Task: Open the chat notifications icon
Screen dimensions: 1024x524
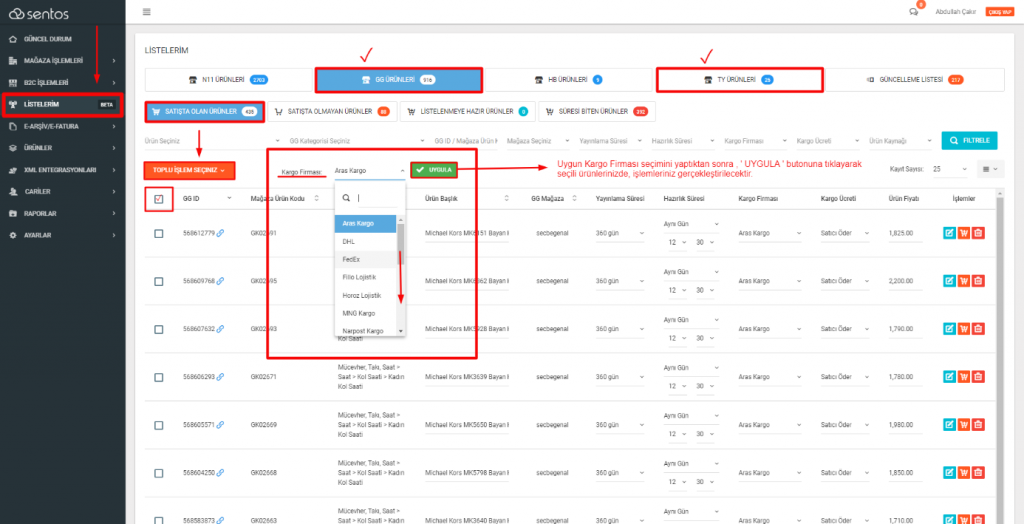Action: pos(913,12)
